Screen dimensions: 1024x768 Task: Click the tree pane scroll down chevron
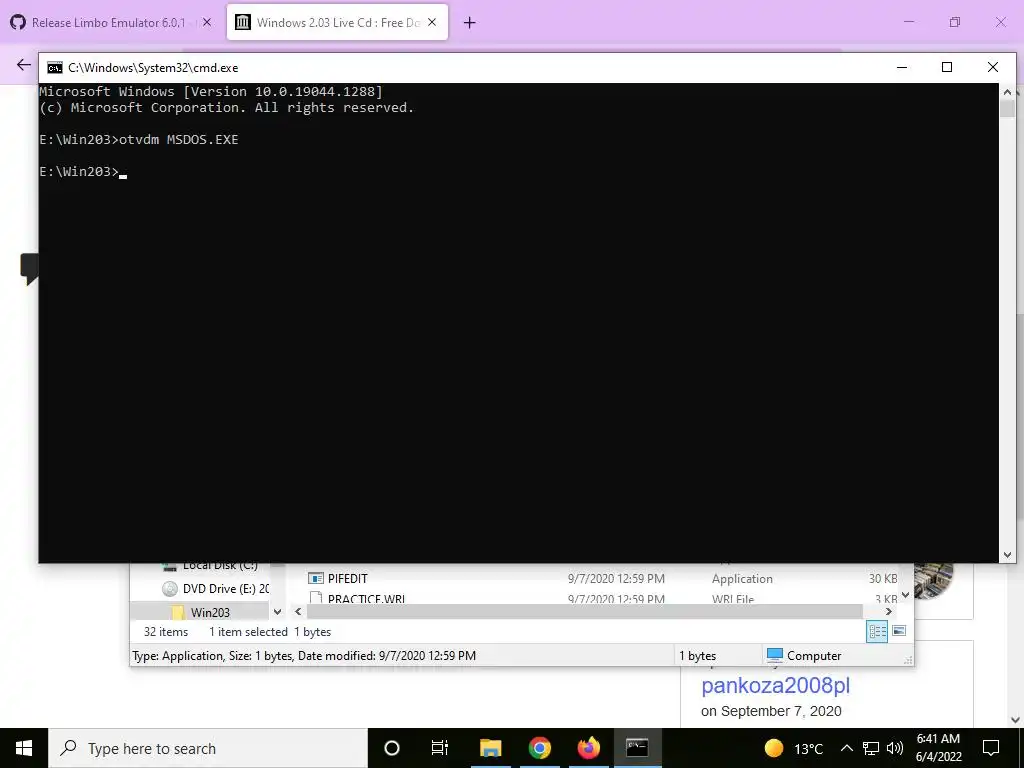point(278,612)
